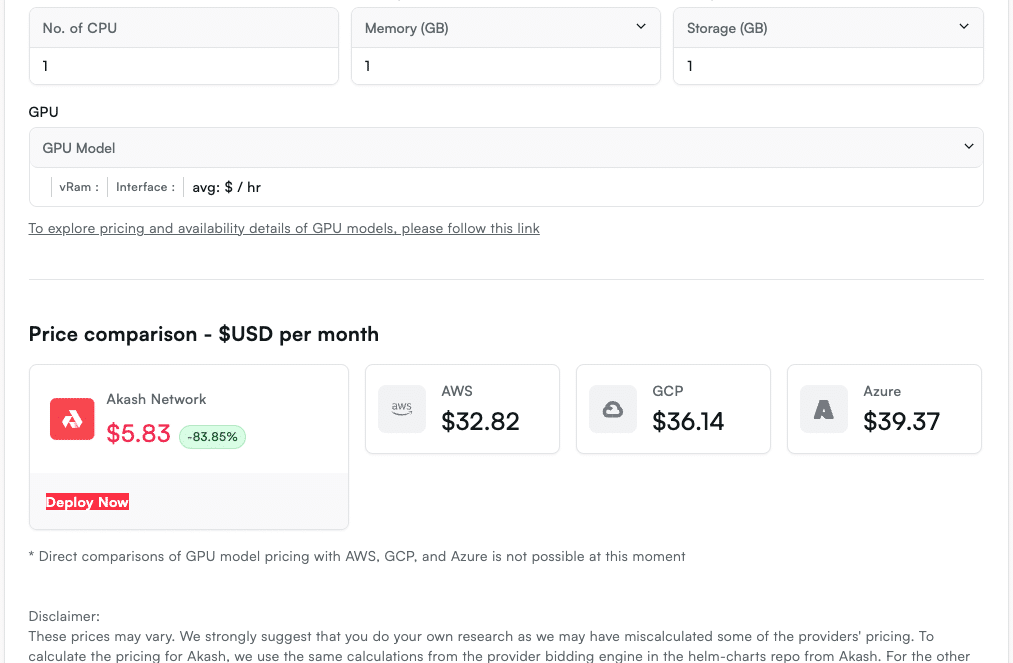The image size is (1013, 663).
Task: Click the "vRam :" label
Action: pos(79,187)
